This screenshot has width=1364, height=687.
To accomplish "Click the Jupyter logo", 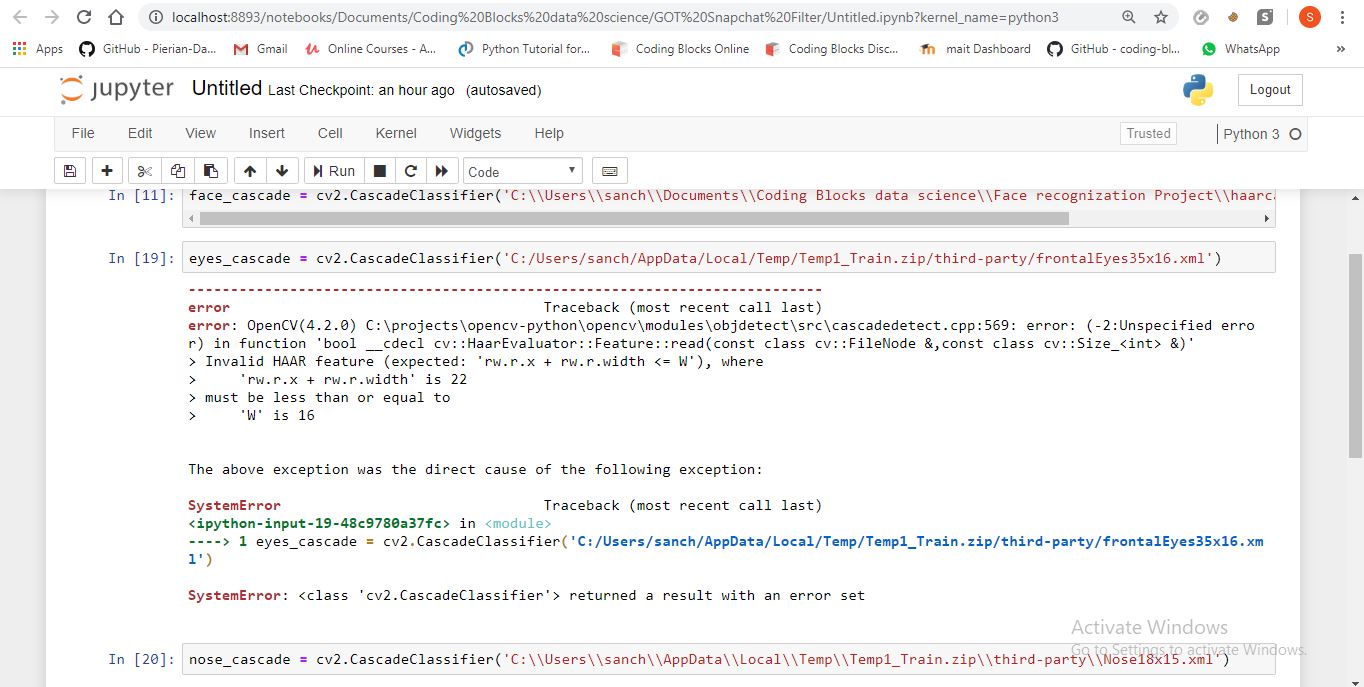I will (x=117, y=89).
